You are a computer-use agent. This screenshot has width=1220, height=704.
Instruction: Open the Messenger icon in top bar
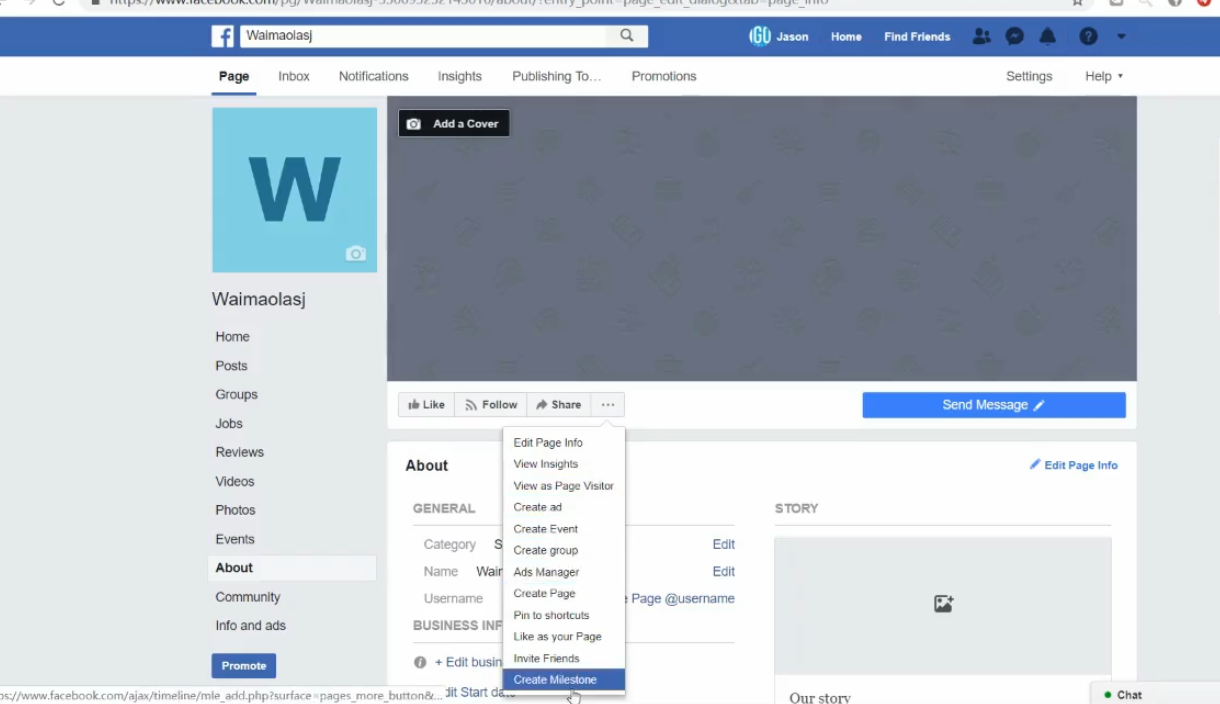1014,36
